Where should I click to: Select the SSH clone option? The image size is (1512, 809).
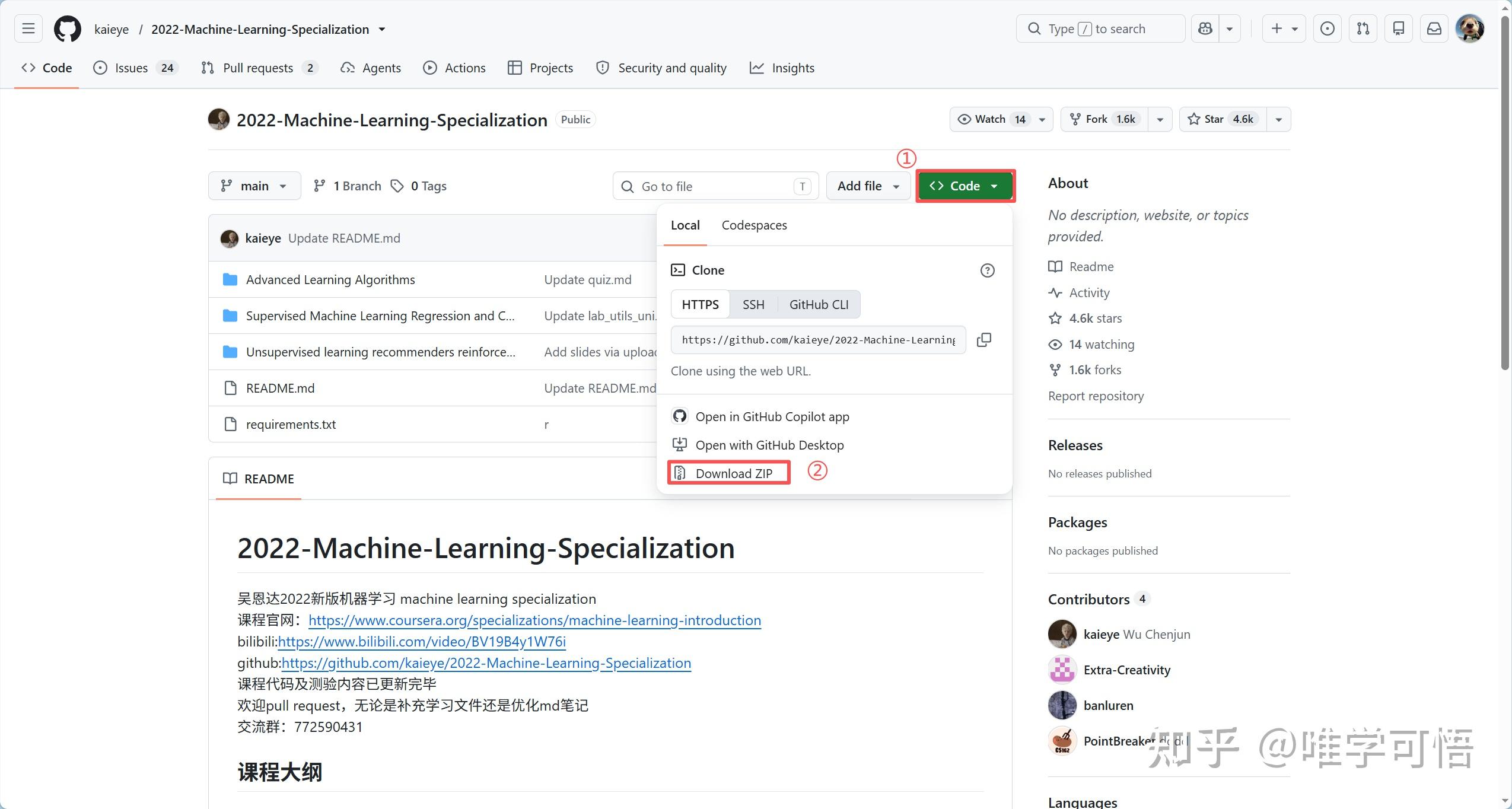pos(753,304)
